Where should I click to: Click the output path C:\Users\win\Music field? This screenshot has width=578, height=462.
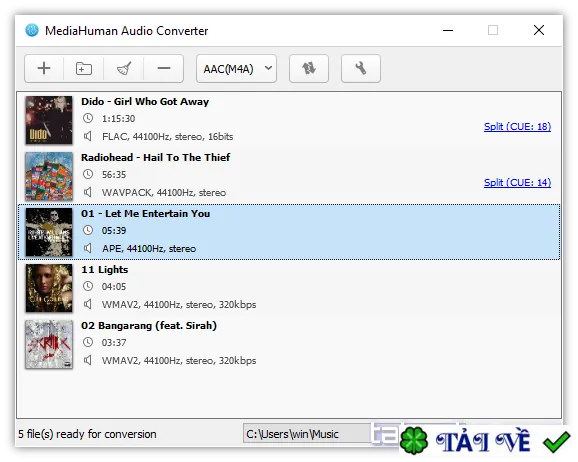click(x=307, y=434)
